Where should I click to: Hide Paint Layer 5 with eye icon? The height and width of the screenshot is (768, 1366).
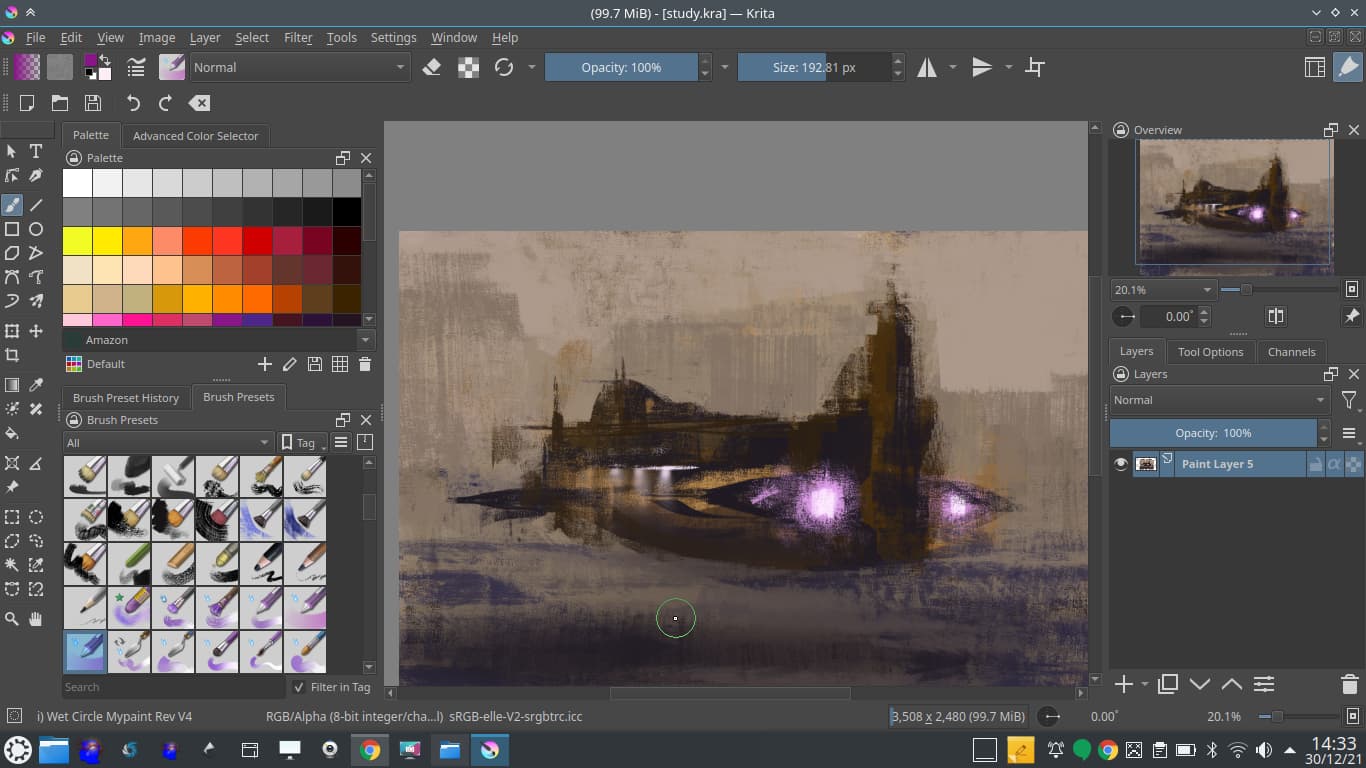coord(1121,464)
